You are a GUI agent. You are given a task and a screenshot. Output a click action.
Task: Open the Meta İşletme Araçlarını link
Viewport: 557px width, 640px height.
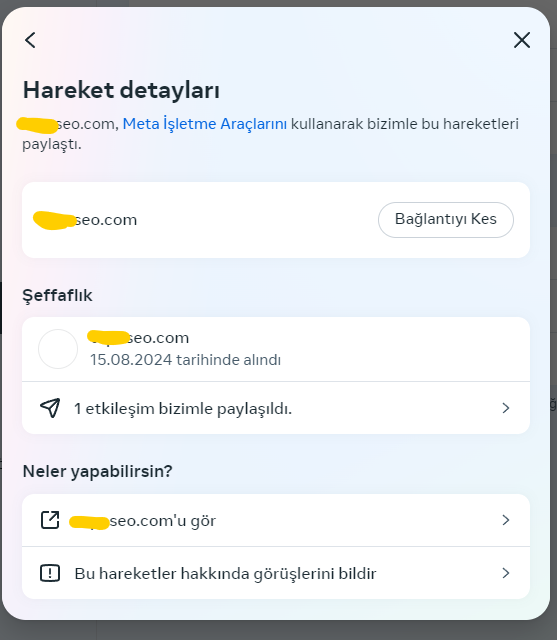tap(204, 124)
